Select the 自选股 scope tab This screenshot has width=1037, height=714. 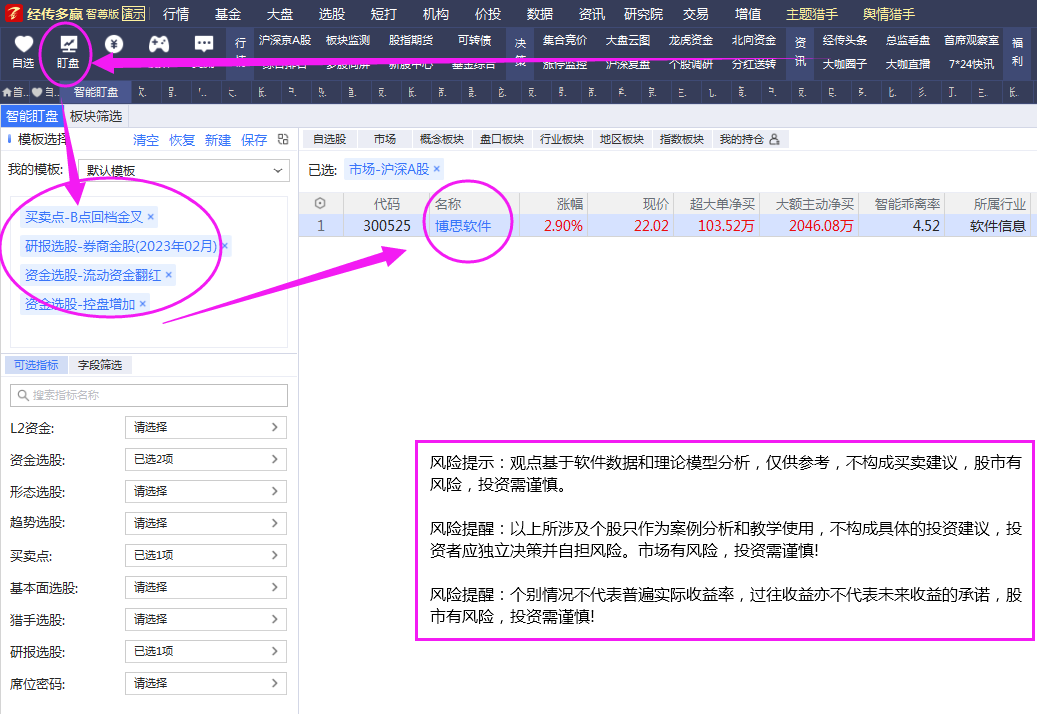tap(330, 139)
